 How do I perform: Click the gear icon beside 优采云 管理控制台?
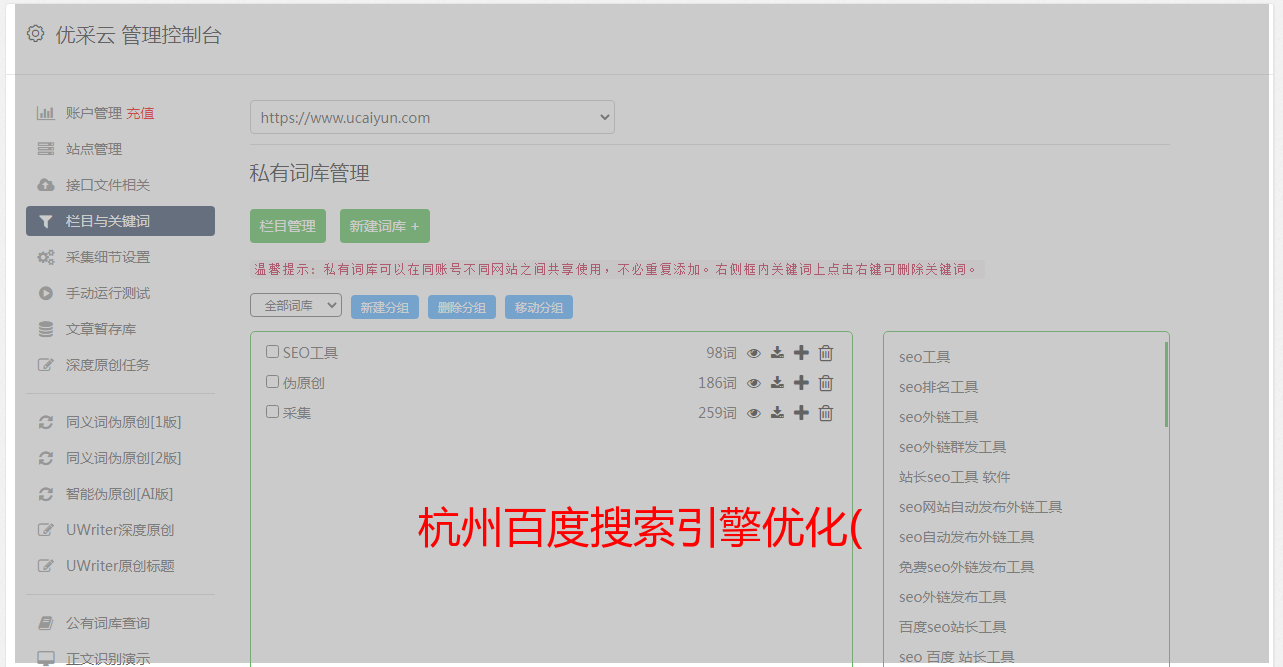pos(35,34)
